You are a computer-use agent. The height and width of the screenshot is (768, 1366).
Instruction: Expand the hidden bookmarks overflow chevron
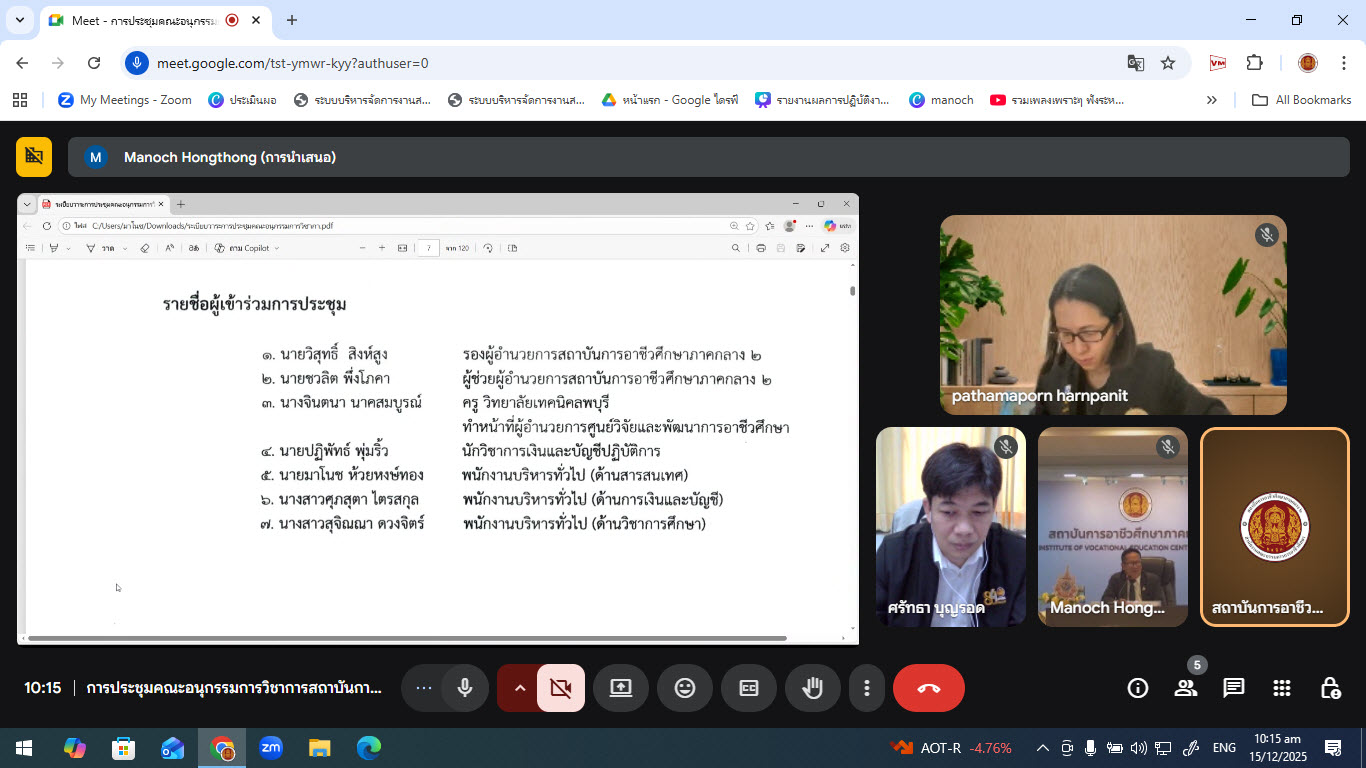[1212, 100]
